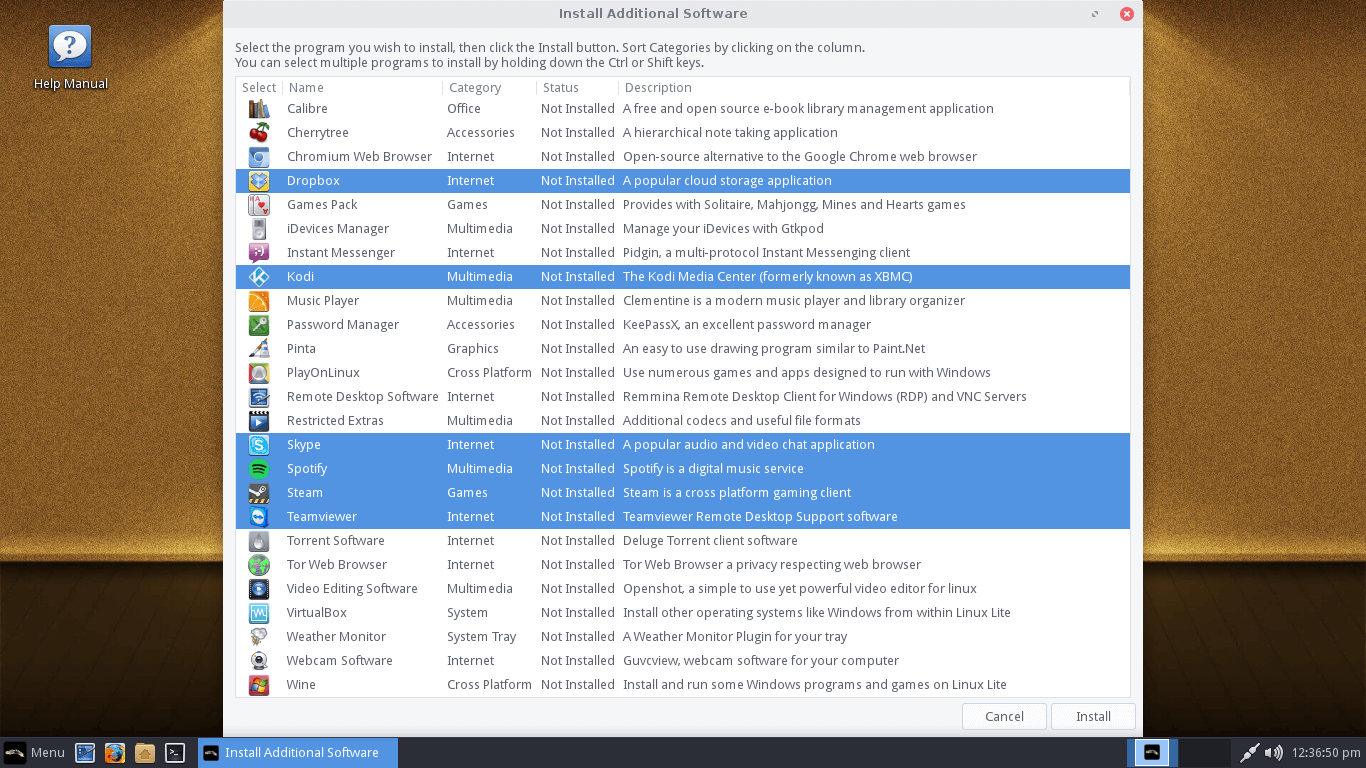Launch Firefox from the taskbar
Image resolution: width=1366 pixels, height=768 pixels.
point(115,753)
